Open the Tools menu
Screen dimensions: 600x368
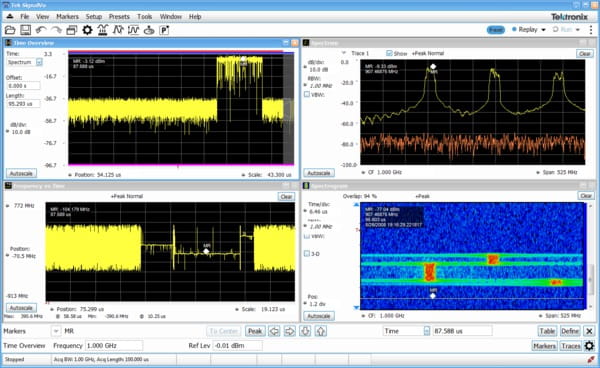pyautogui.click(x=145, y=16)
